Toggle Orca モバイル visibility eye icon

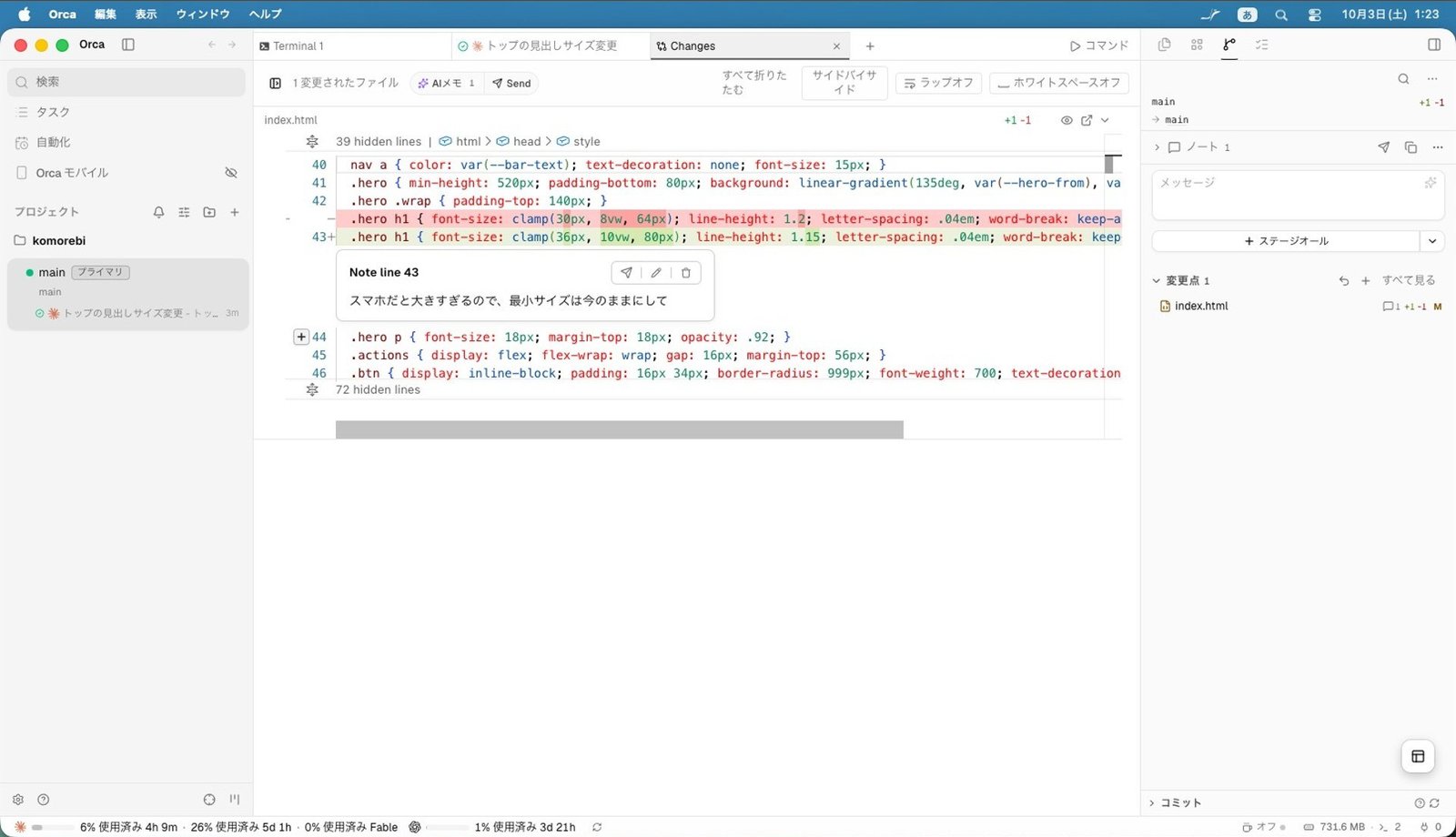(231, 173)
